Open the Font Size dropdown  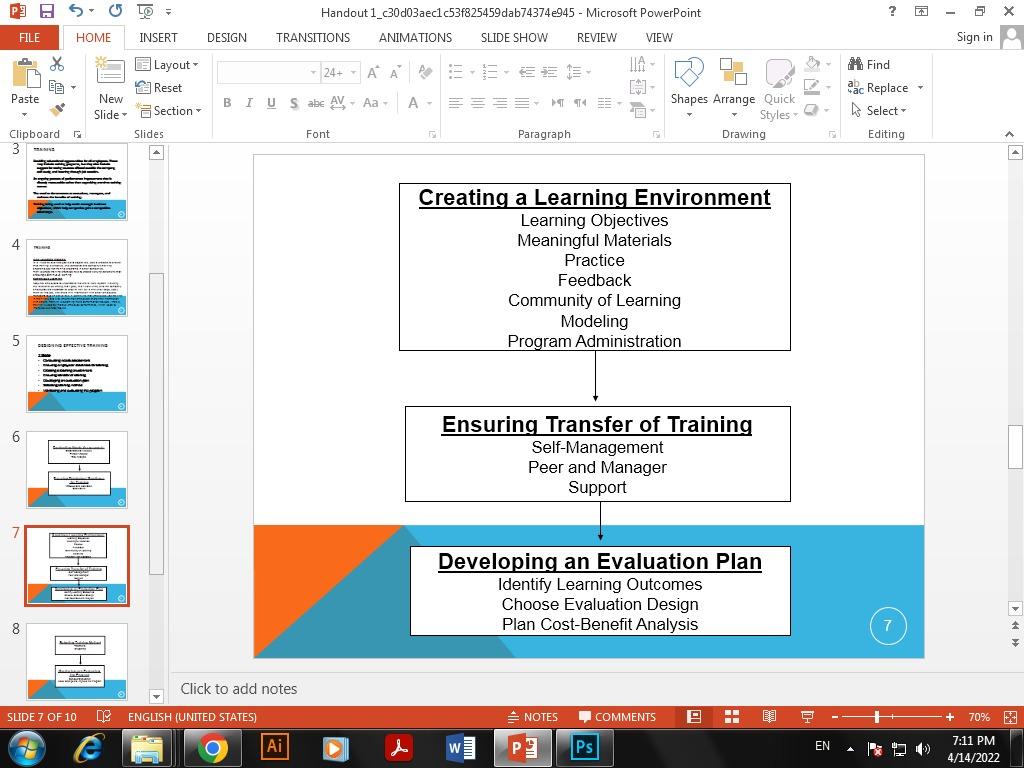click(x=352, y=72)
